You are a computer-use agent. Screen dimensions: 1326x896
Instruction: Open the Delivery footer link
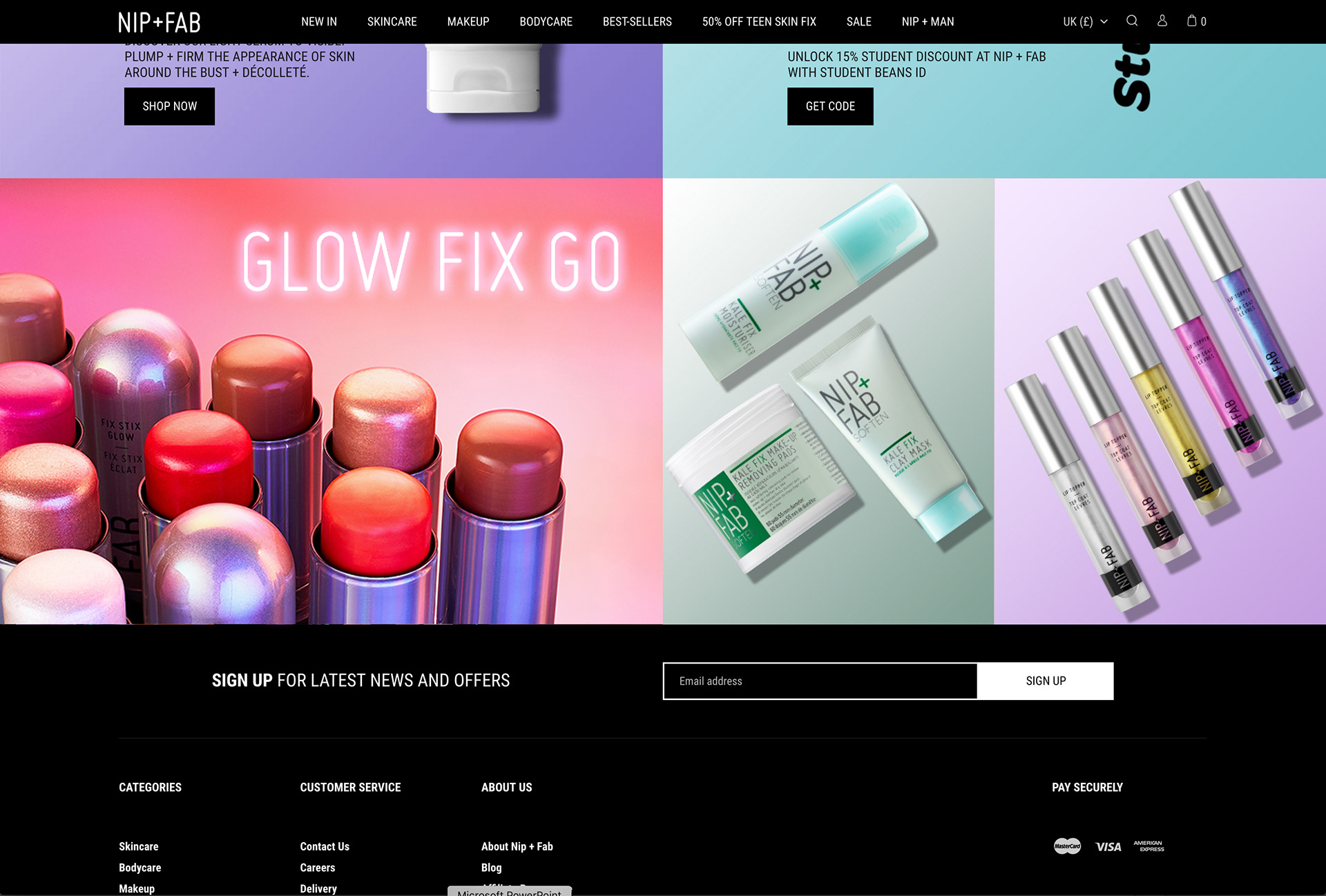(318, 889)
